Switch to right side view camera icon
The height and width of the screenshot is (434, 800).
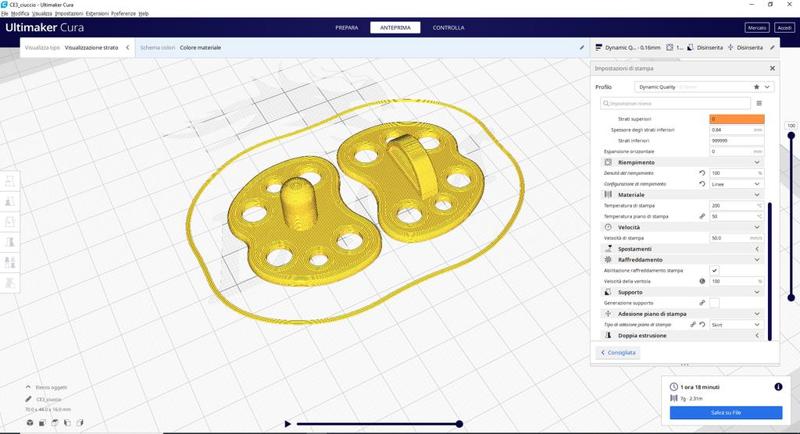point(80,423)
